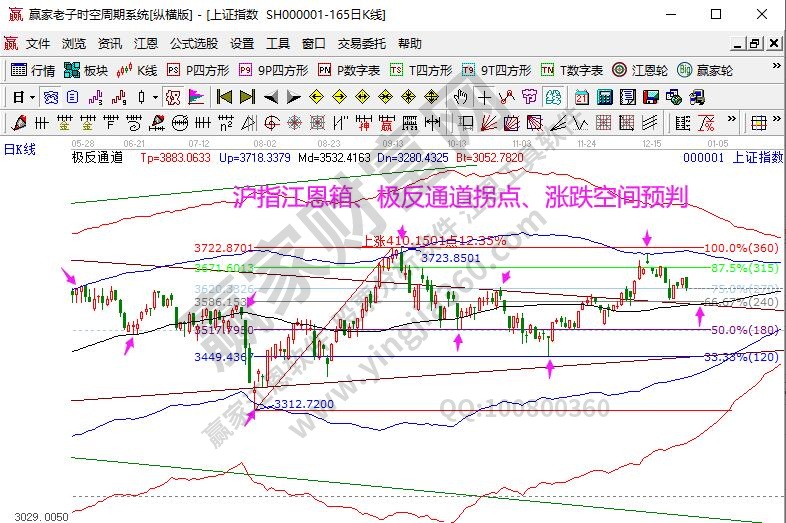This screenshot has height=523, width=786.
Task: Open the 公式选股 menu
Action: (x=193, y=44)
